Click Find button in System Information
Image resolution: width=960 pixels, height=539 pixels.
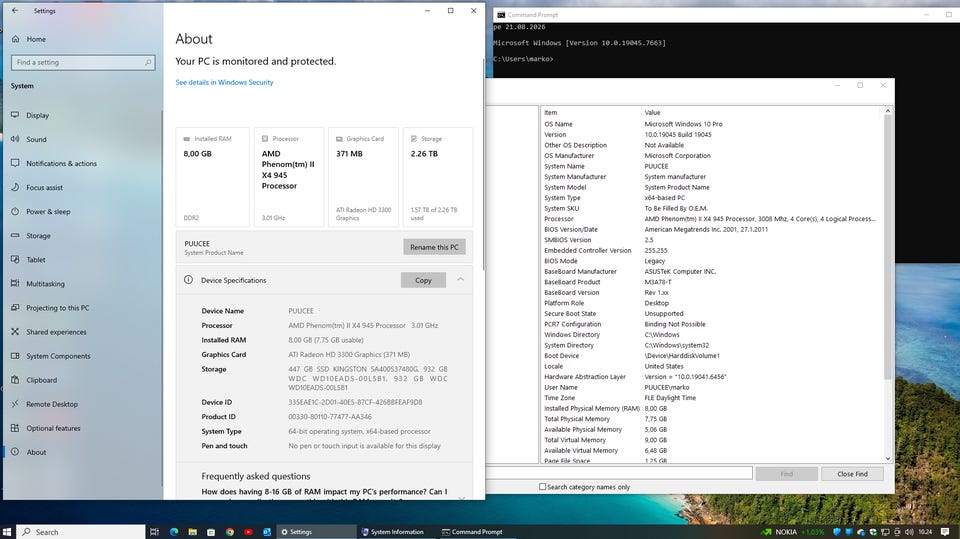coord(786,473)
